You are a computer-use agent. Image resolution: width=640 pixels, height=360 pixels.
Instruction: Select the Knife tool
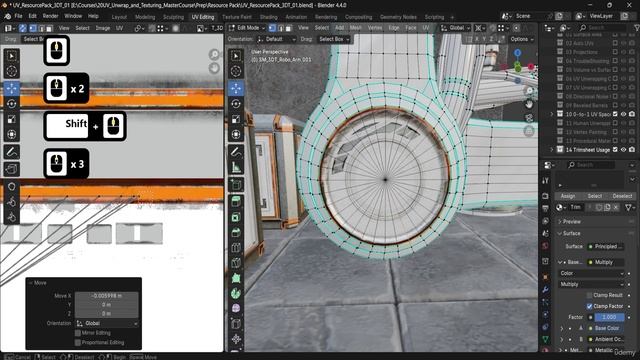(x=236, y=263)
